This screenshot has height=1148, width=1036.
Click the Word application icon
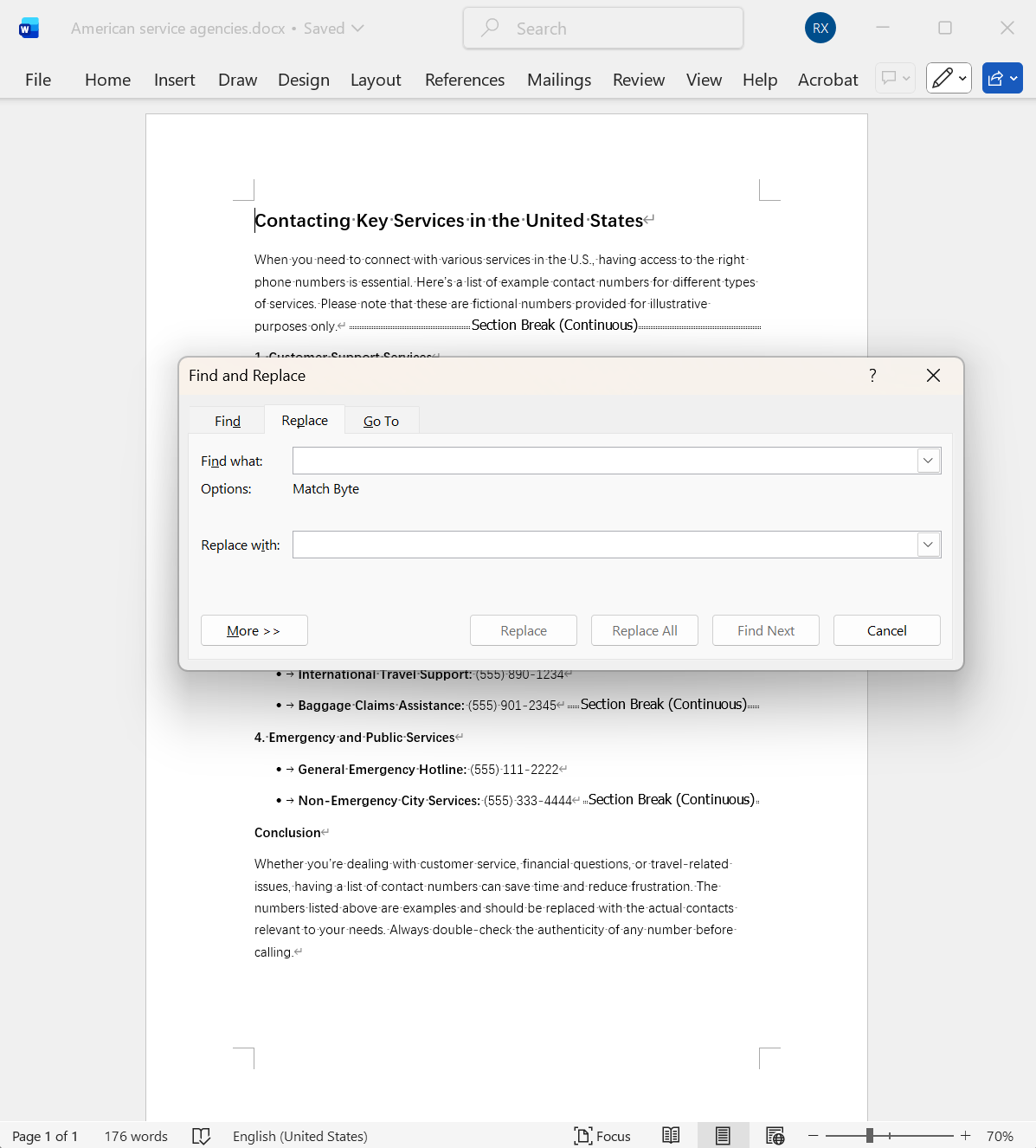[x=29, y=27]
